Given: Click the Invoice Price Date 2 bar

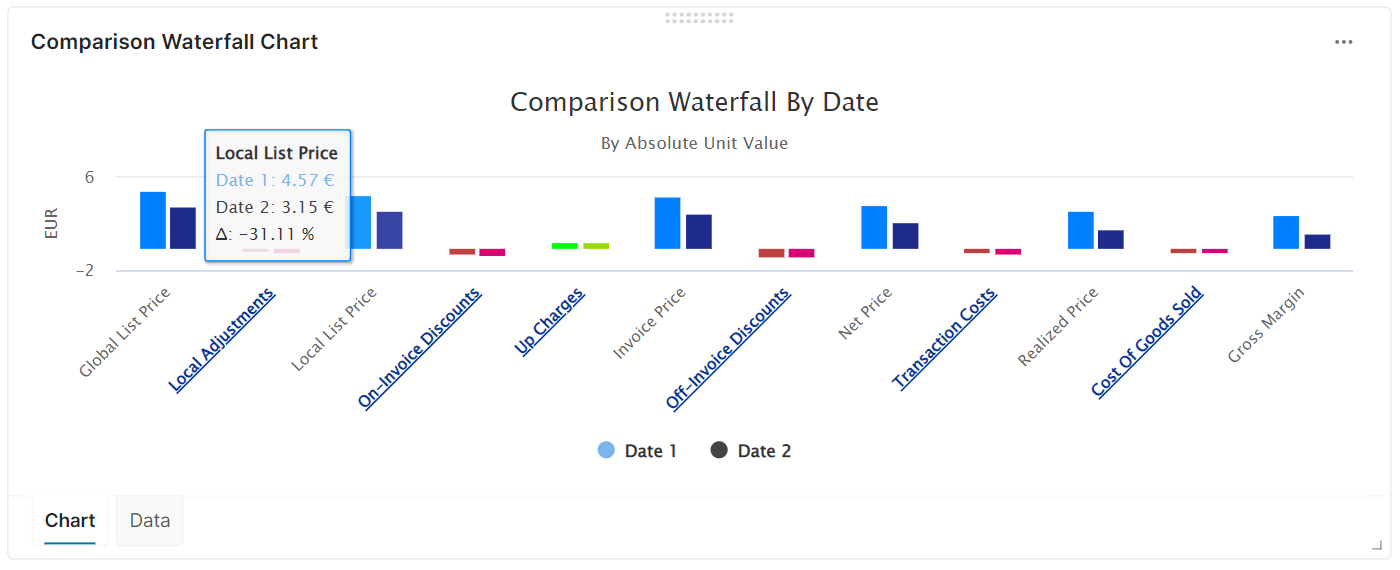Looking at the screenshot, I should click(x=699, y=231).
